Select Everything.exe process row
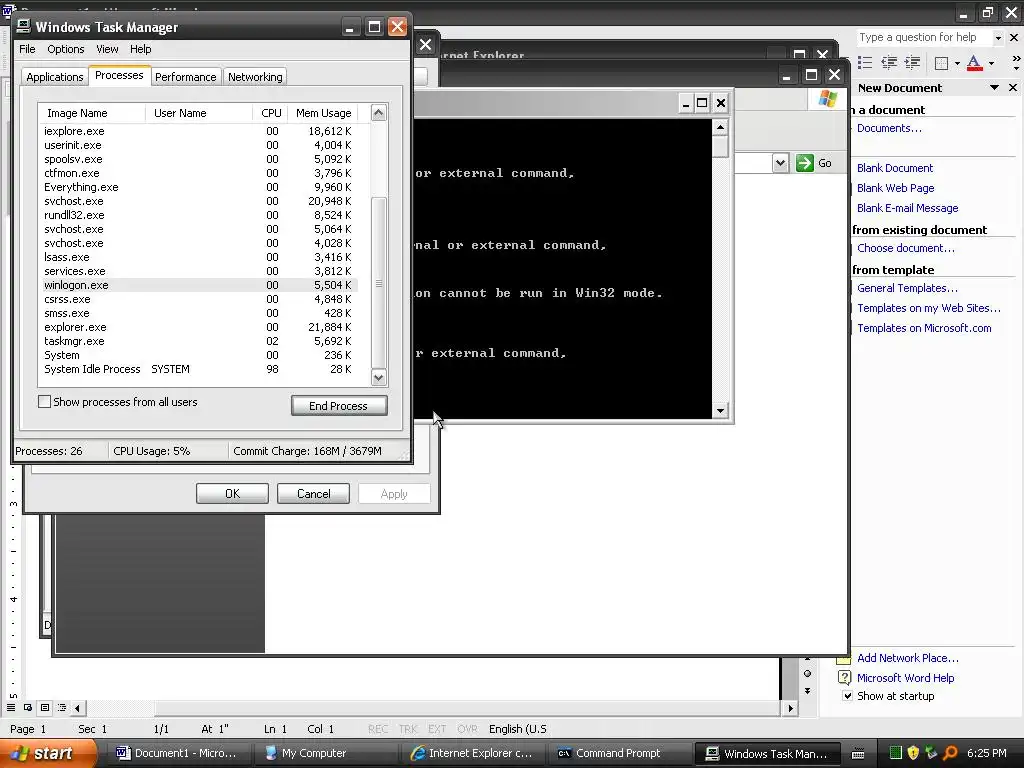The height and width of the screenshot is (768, 1024). click(x=200, y=187)
